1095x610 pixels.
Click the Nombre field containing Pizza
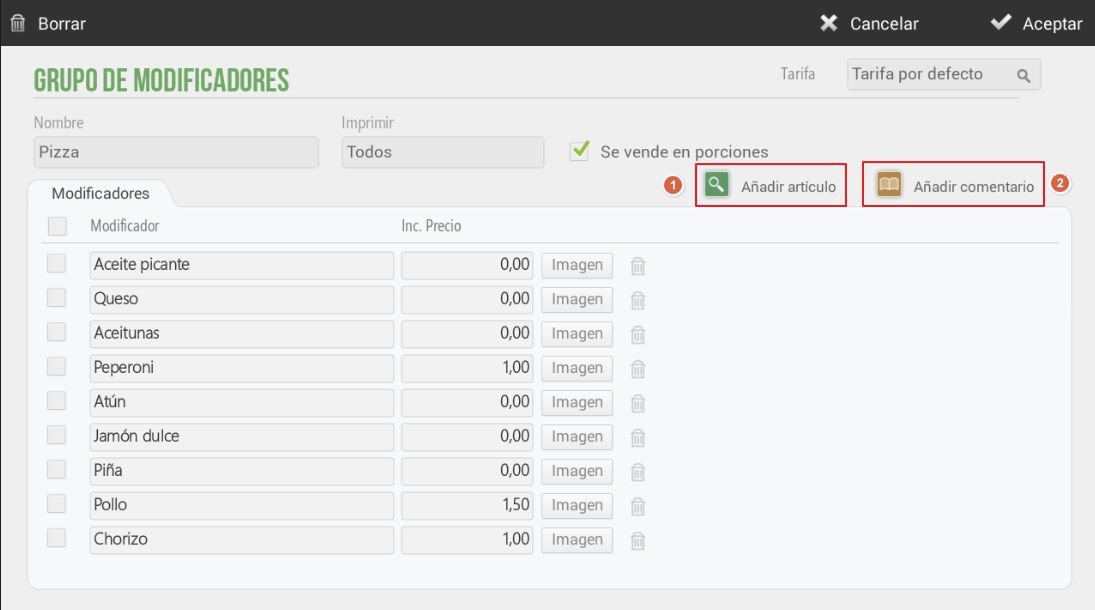click(176, 152)
